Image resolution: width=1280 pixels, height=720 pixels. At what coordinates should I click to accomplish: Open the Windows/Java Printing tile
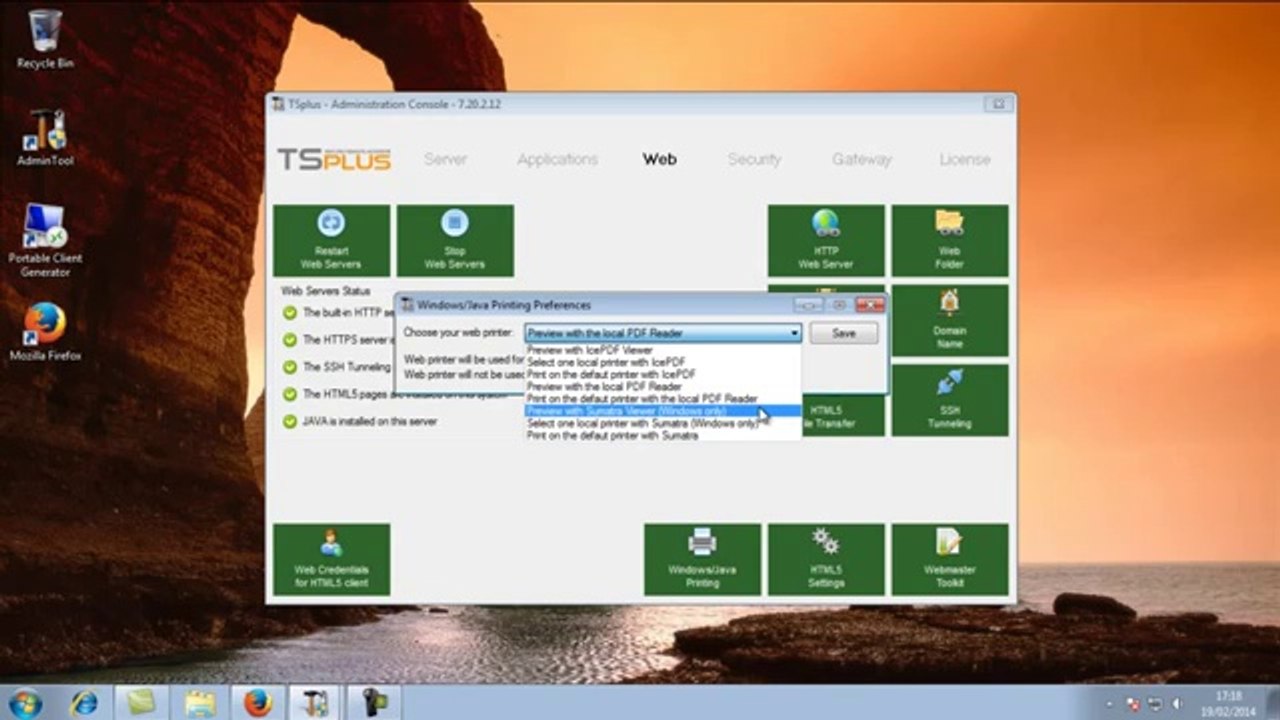[x=702, y=560]
